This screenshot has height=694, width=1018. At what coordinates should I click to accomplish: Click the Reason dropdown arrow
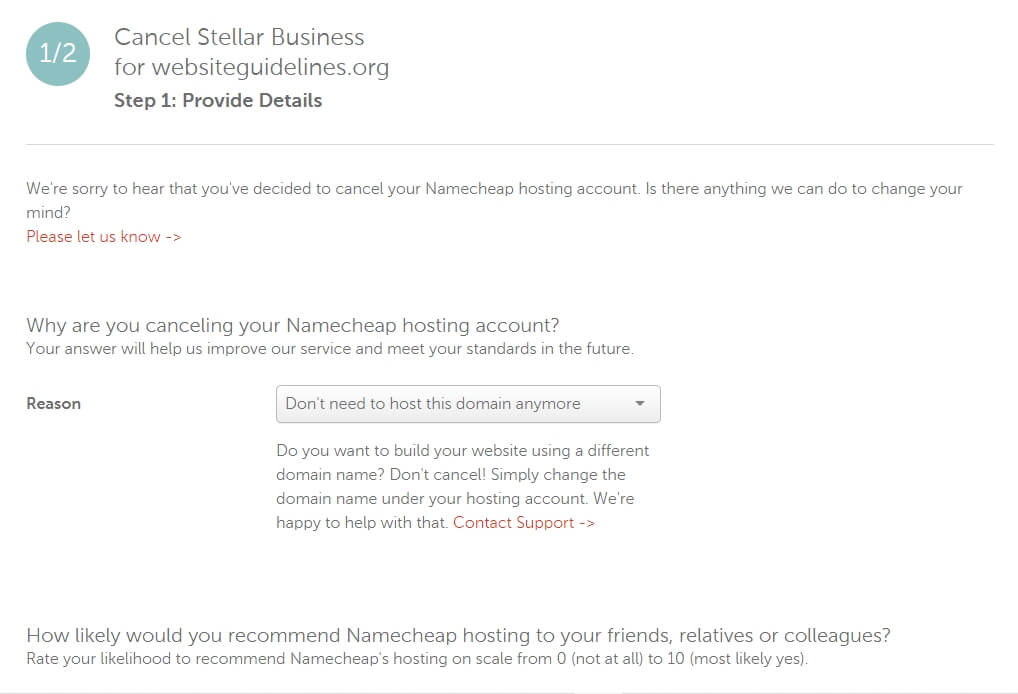click(640, 404)
